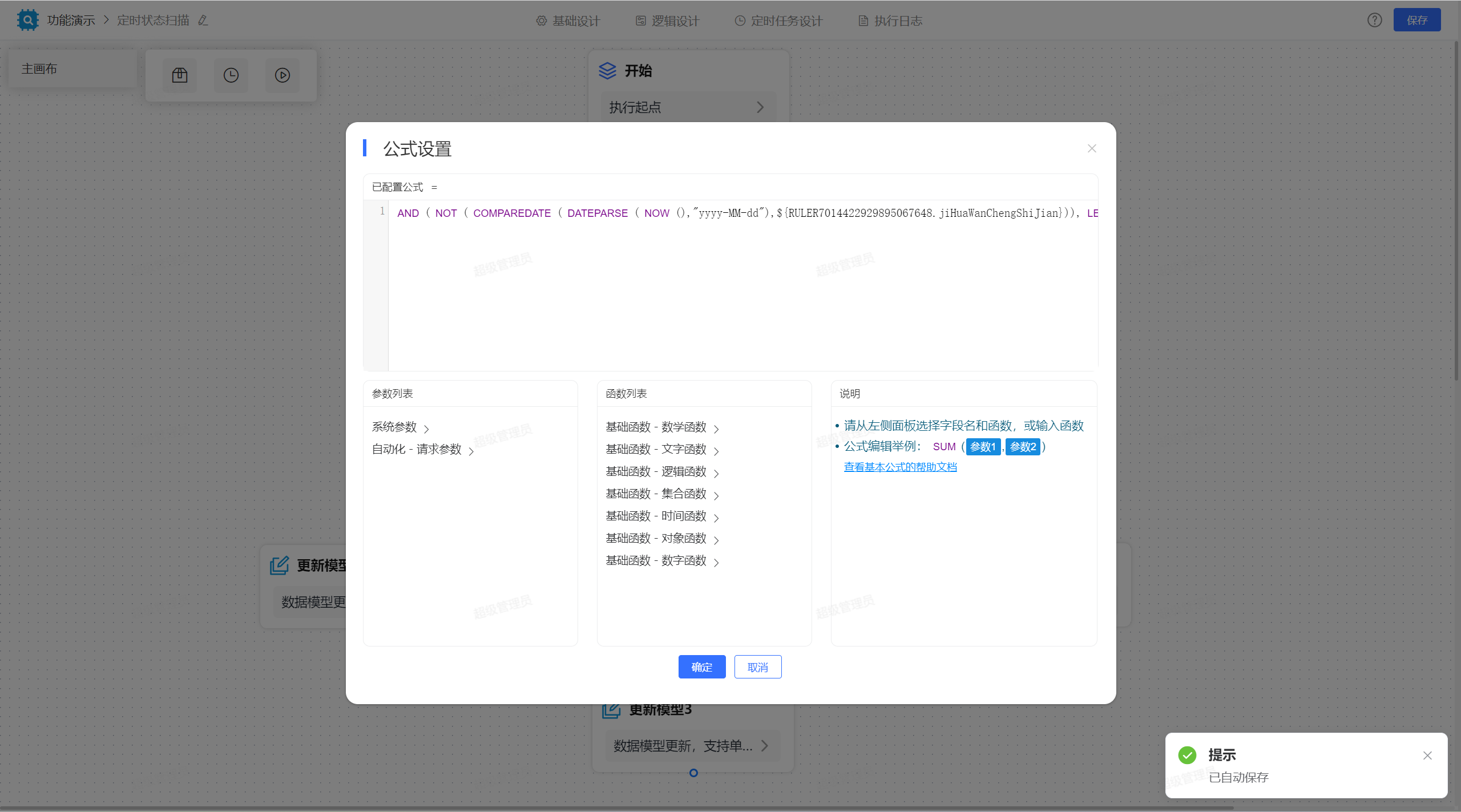
Task: Click the NOW function in formula
Action: (x=657, y=213)
